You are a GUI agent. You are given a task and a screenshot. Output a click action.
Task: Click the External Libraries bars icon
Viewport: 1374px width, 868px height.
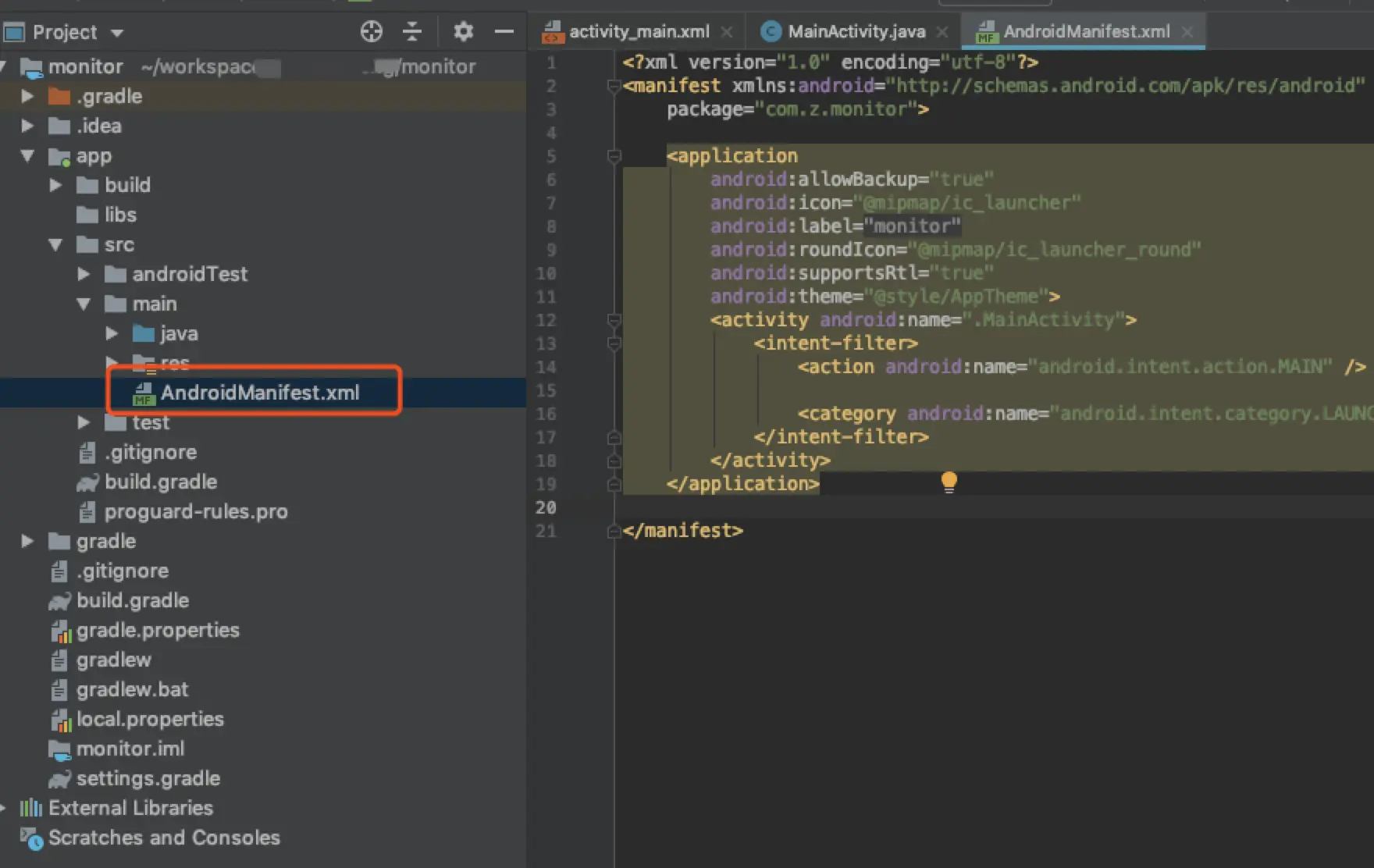31,808
